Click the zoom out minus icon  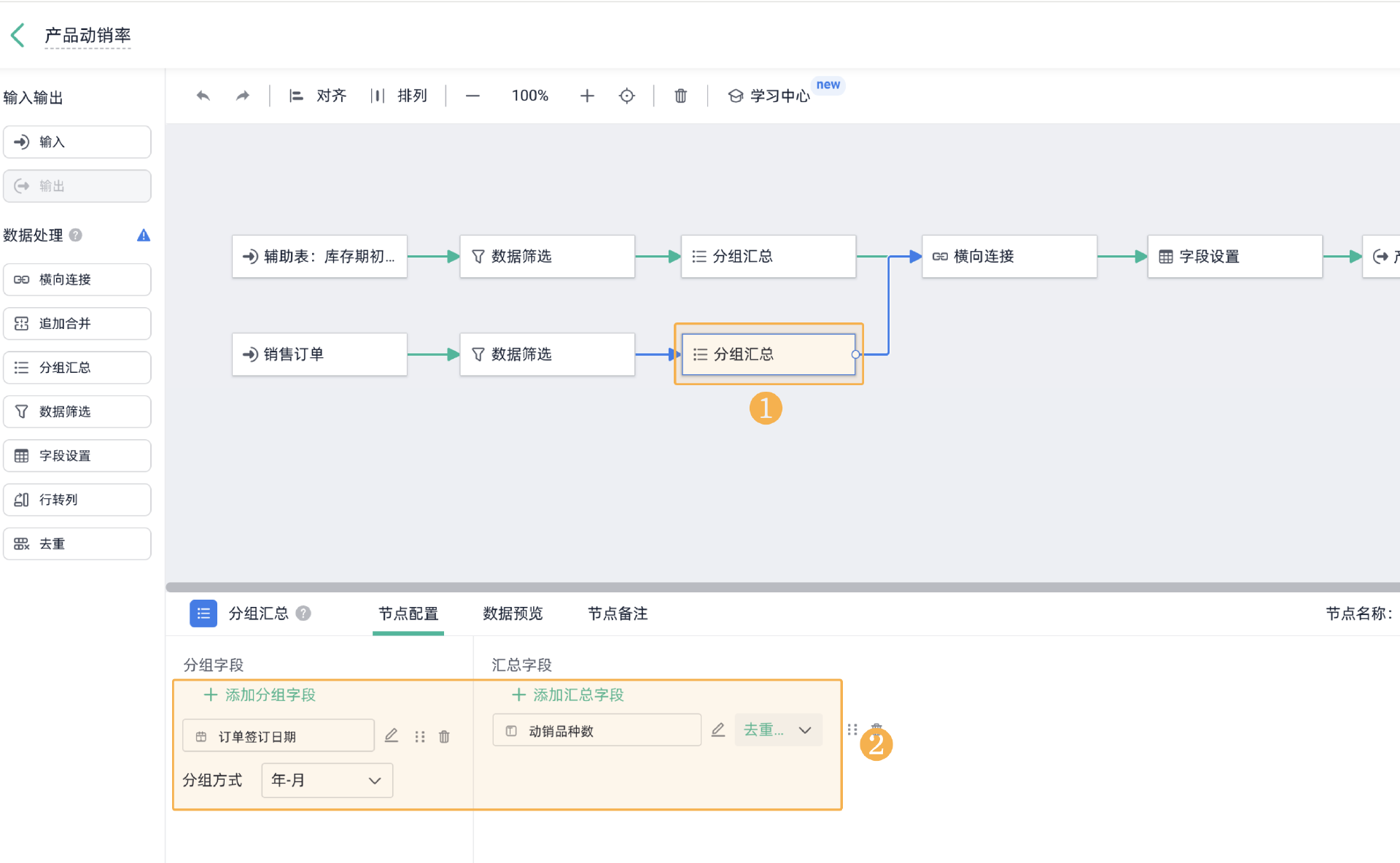(472, 96)
